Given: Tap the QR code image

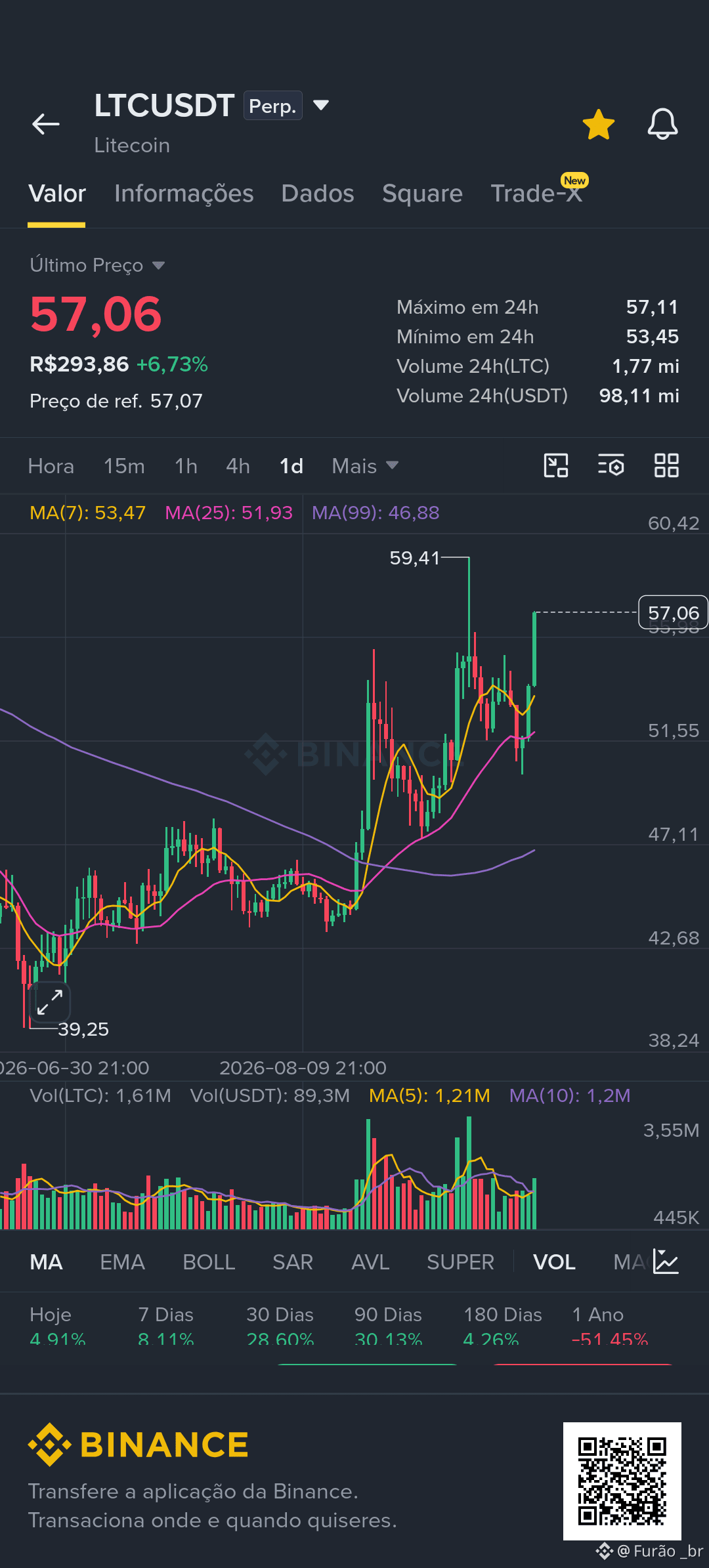Looking at the screenshot, I should point(622,1481).
